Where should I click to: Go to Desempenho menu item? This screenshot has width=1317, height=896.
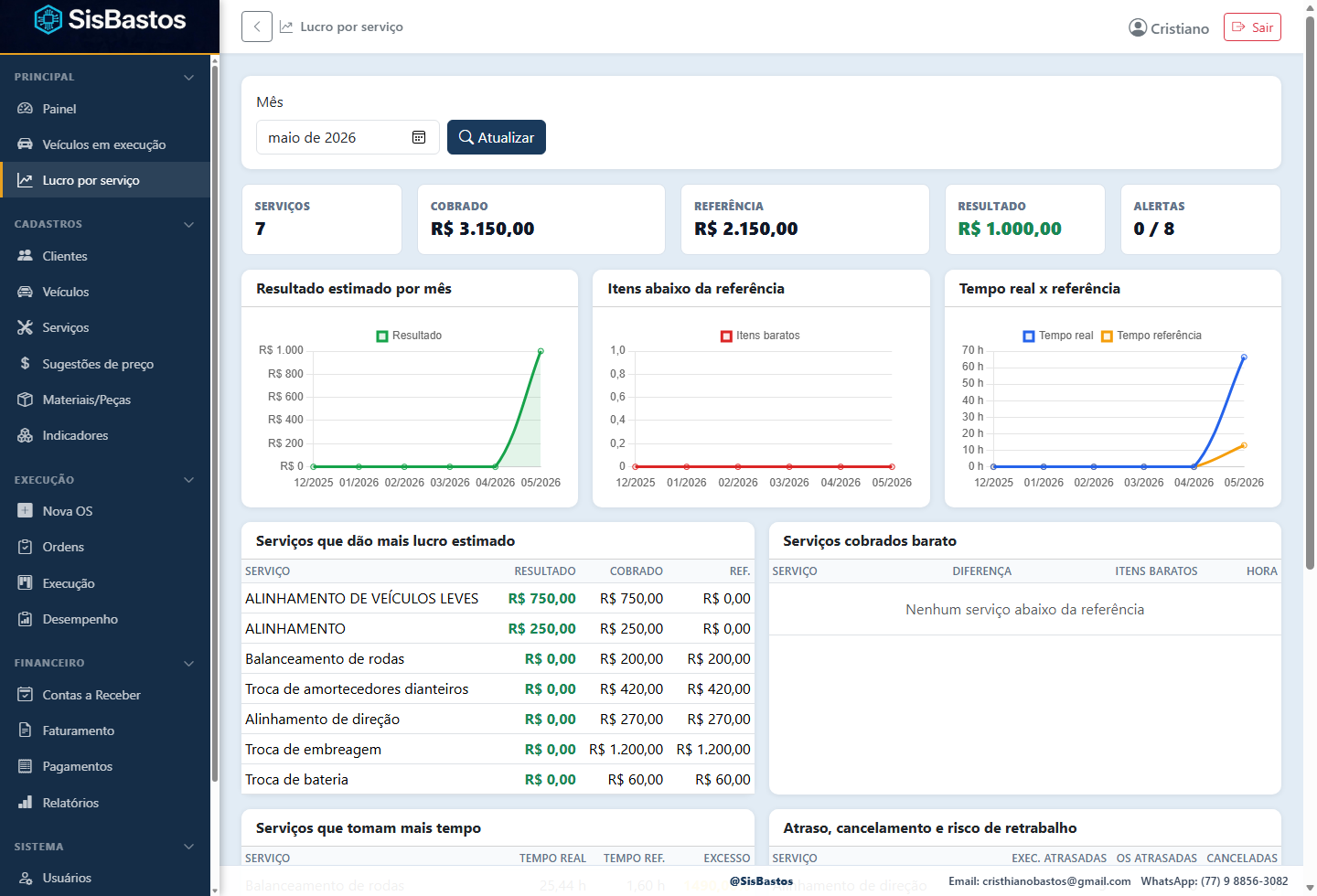105,619
